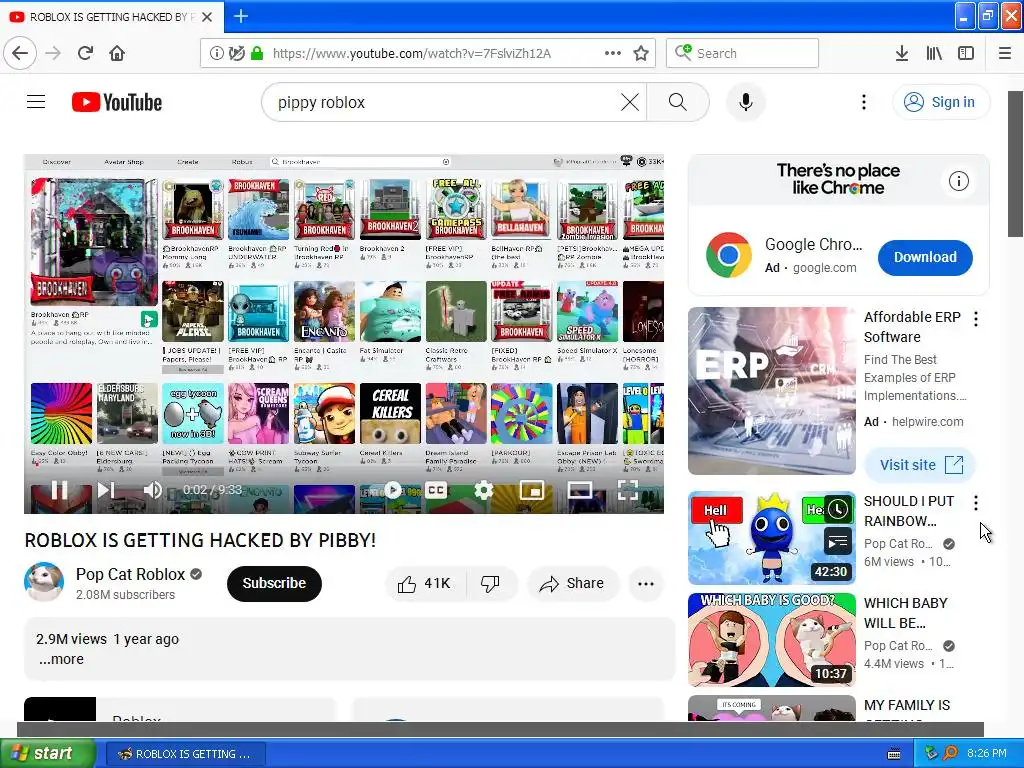Subscribe to Pop Cat Roblox

point(274,583)
